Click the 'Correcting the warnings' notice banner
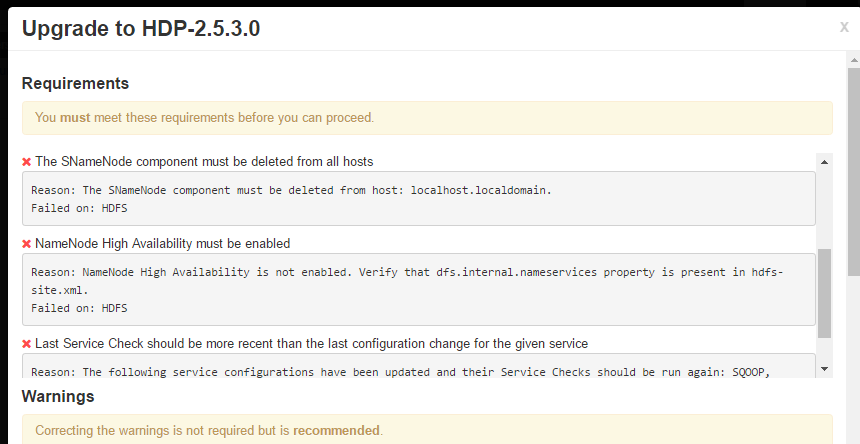The image size is (860, 444). (427, 431)
